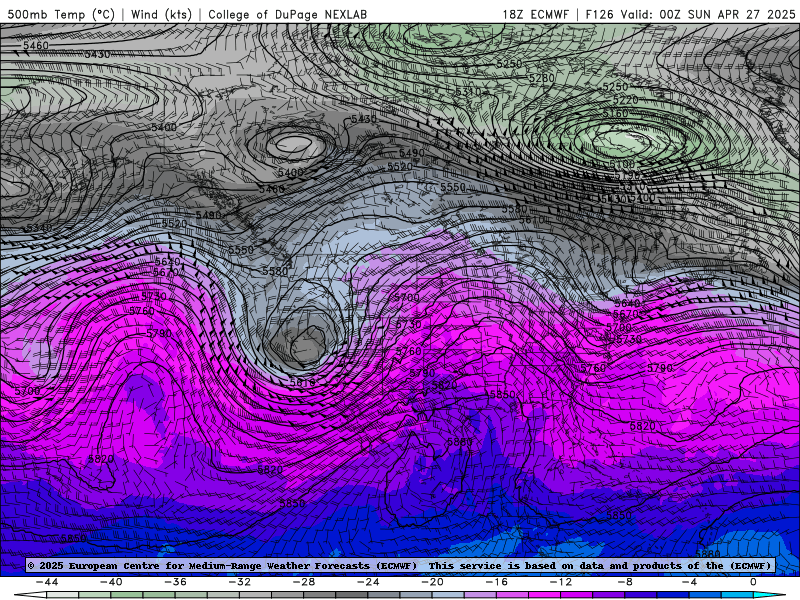
Task: Click the "18Z ECMWF" model run label
Action: click(535, 14)
